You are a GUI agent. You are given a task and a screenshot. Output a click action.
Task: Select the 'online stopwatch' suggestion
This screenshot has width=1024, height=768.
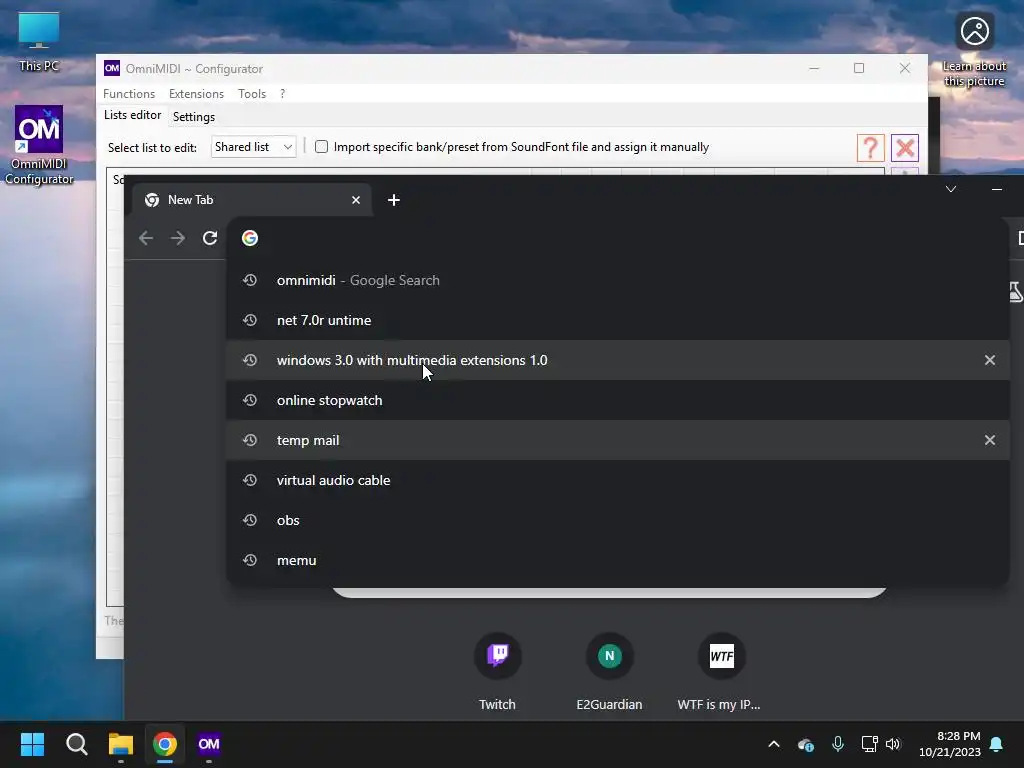click(618, 400)
